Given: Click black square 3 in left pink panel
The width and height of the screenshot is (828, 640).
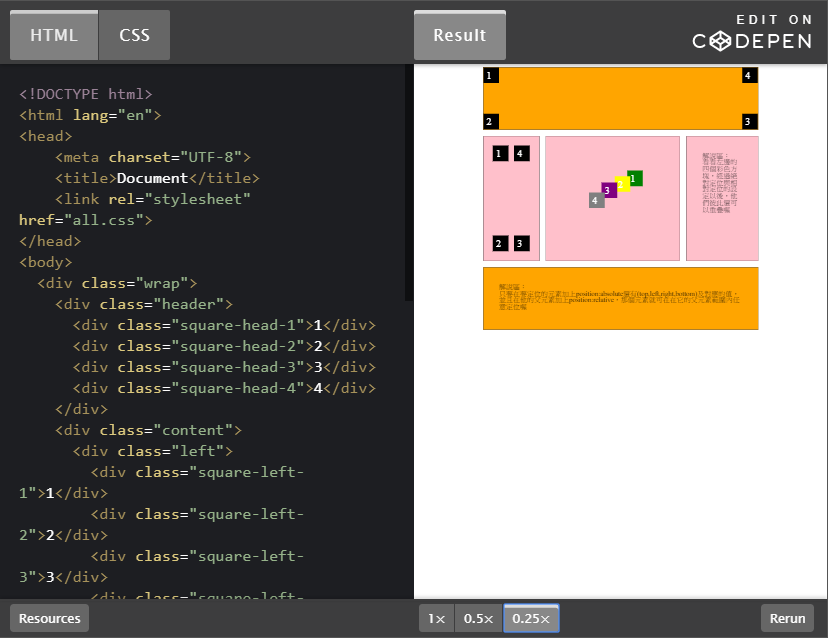Looking at the screenshot, I should [522, 243].
